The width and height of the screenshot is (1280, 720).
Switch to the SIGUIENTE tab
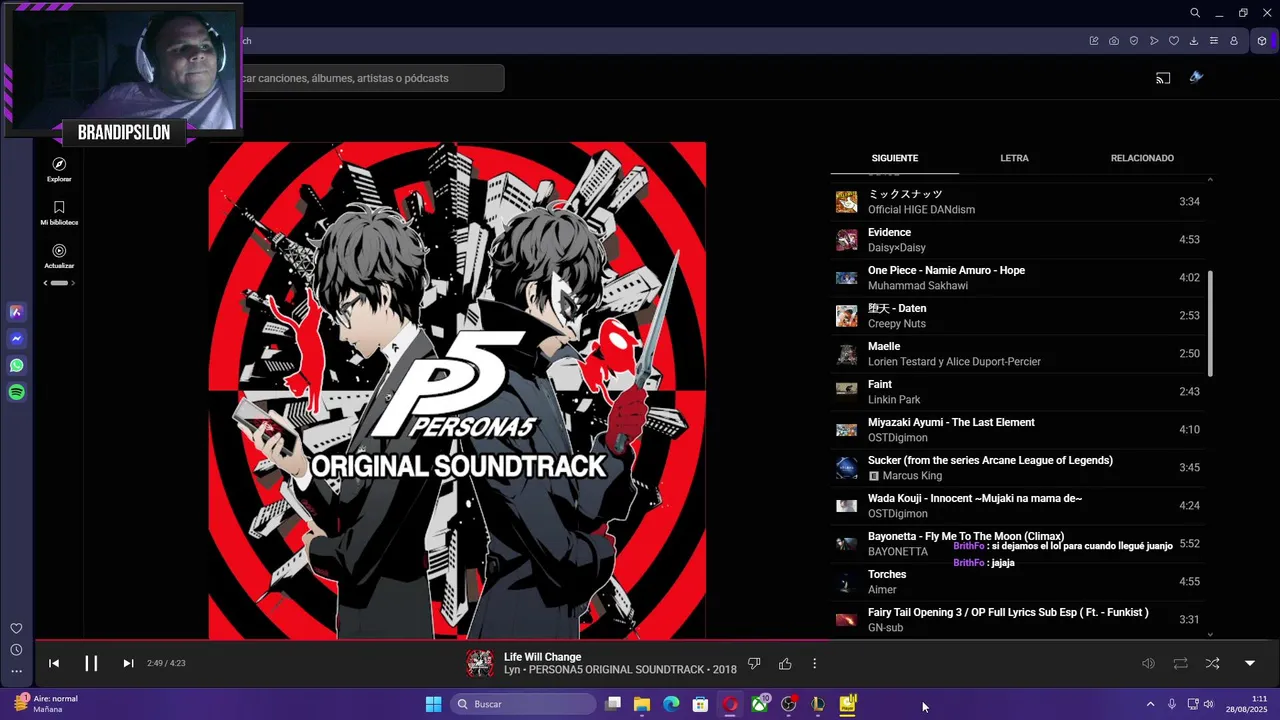895,158
